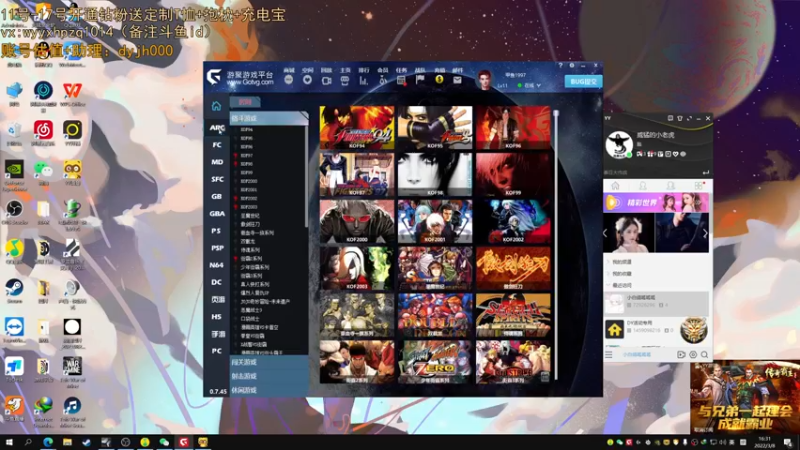
Task: Switch to the MD platform tab
Action: point(217,162)
